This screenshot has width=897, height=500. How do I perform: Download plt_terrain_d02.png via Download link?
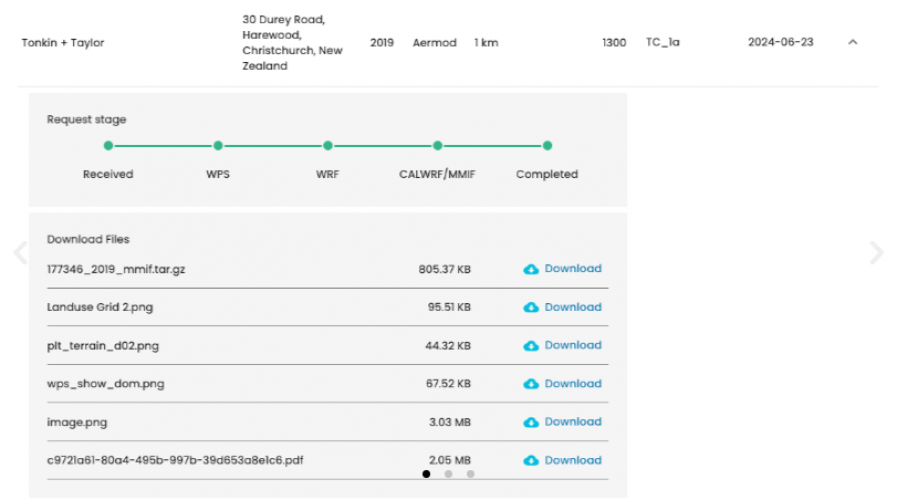coord(573,345)
